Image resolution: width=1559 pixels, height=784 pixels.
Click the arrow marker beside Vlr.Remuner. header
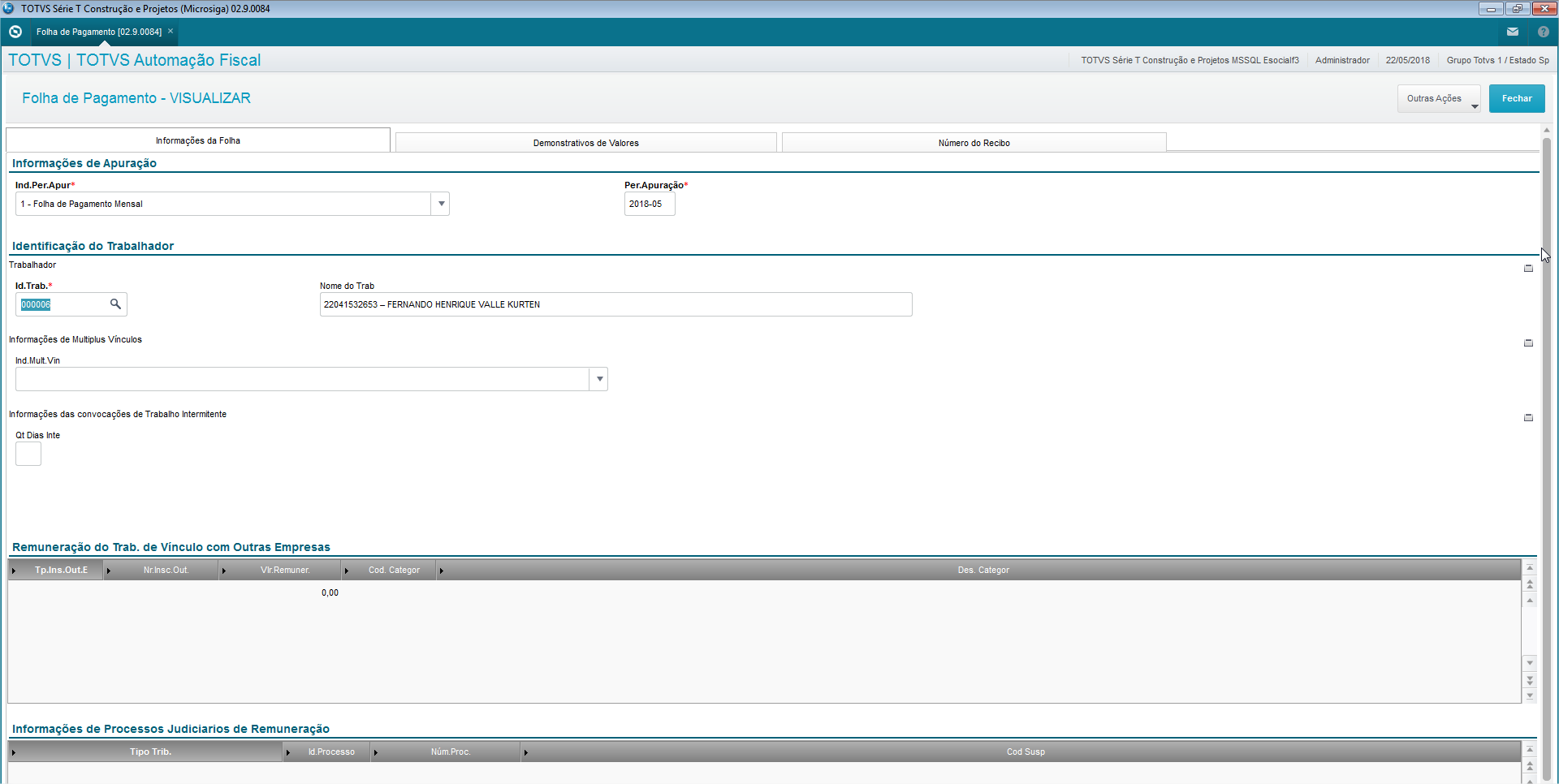tap(224, 571)
